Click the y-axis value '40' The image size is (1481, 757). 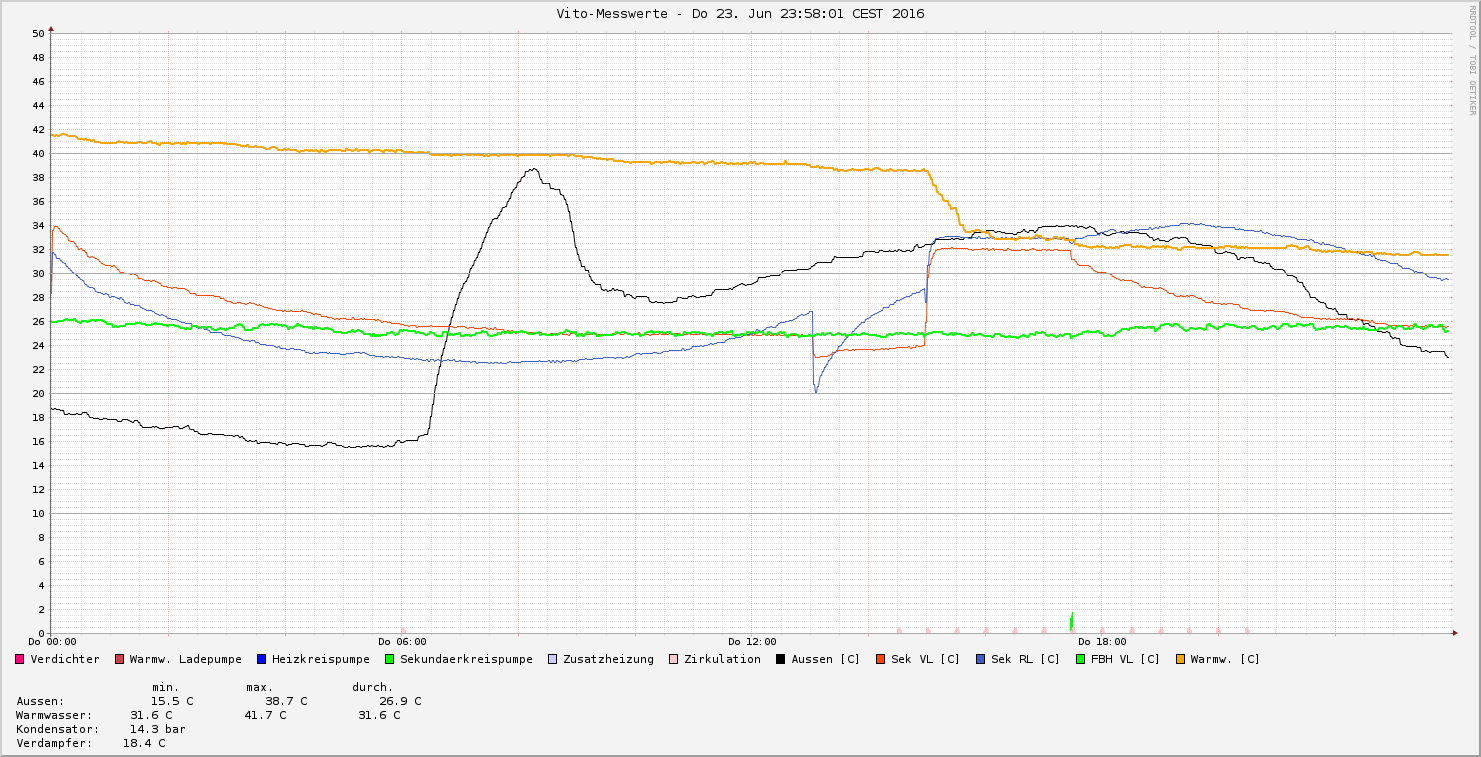tap(38, 154)
